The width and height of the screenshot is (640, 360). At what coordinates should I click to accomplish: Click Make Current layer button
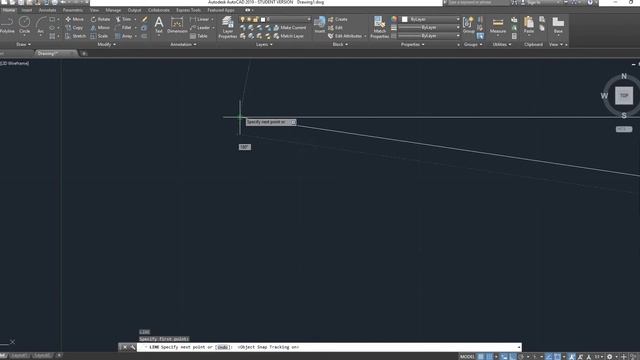(x=289, y=28)
